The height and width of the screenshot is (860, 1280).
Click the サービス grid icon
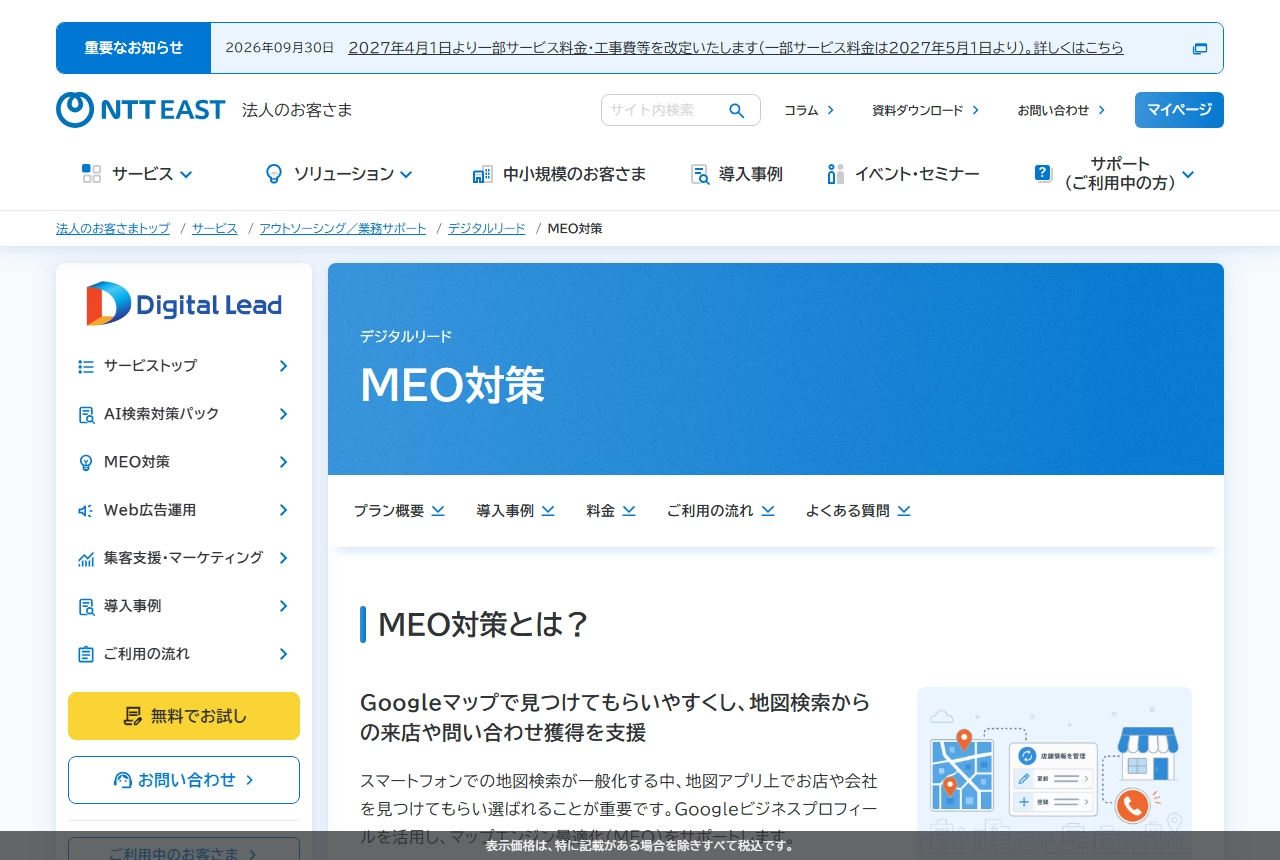point(91,174)
